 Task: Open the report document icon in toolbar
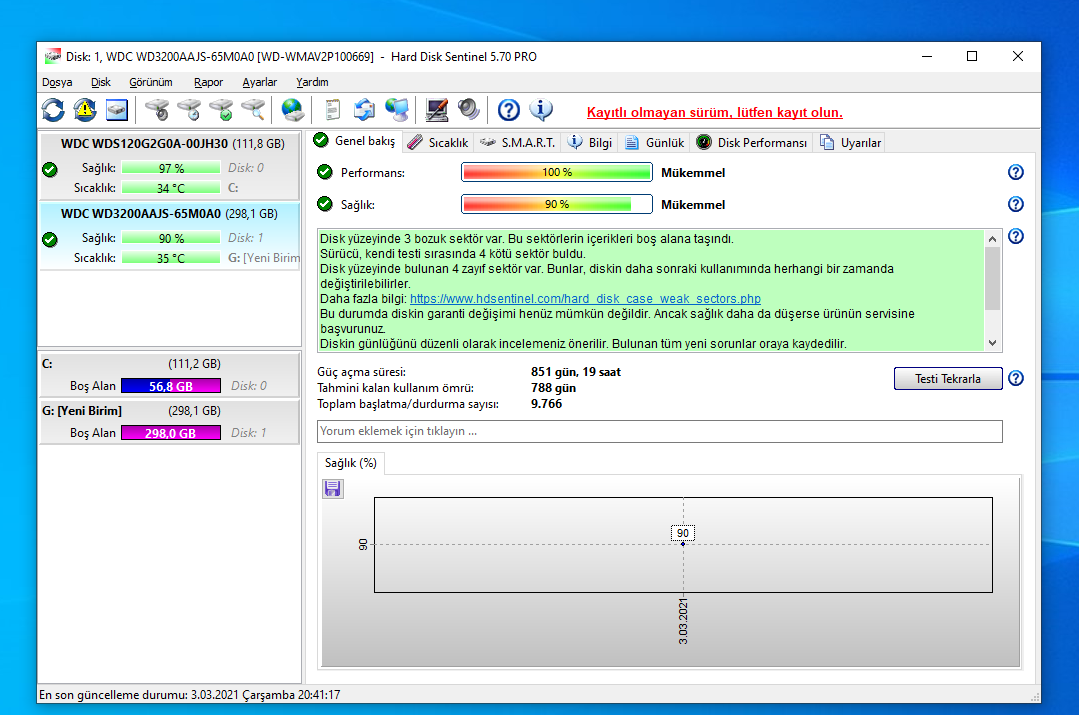[x=333, y=109]
